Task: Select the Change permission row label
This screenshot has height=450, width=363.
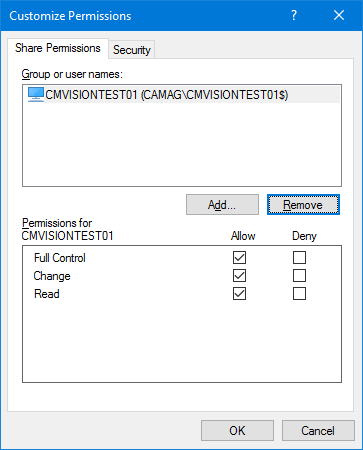Action: [52, 276]
